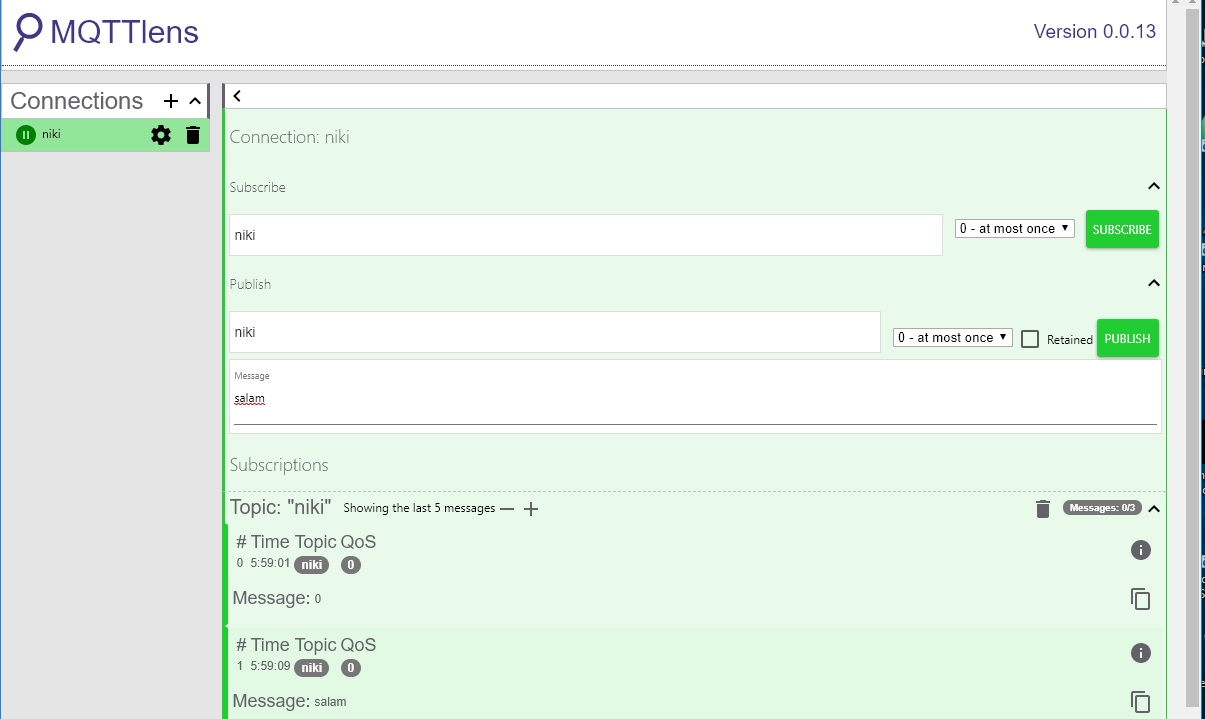
Task: Open settings gear for niki connection
Action: 161,135
